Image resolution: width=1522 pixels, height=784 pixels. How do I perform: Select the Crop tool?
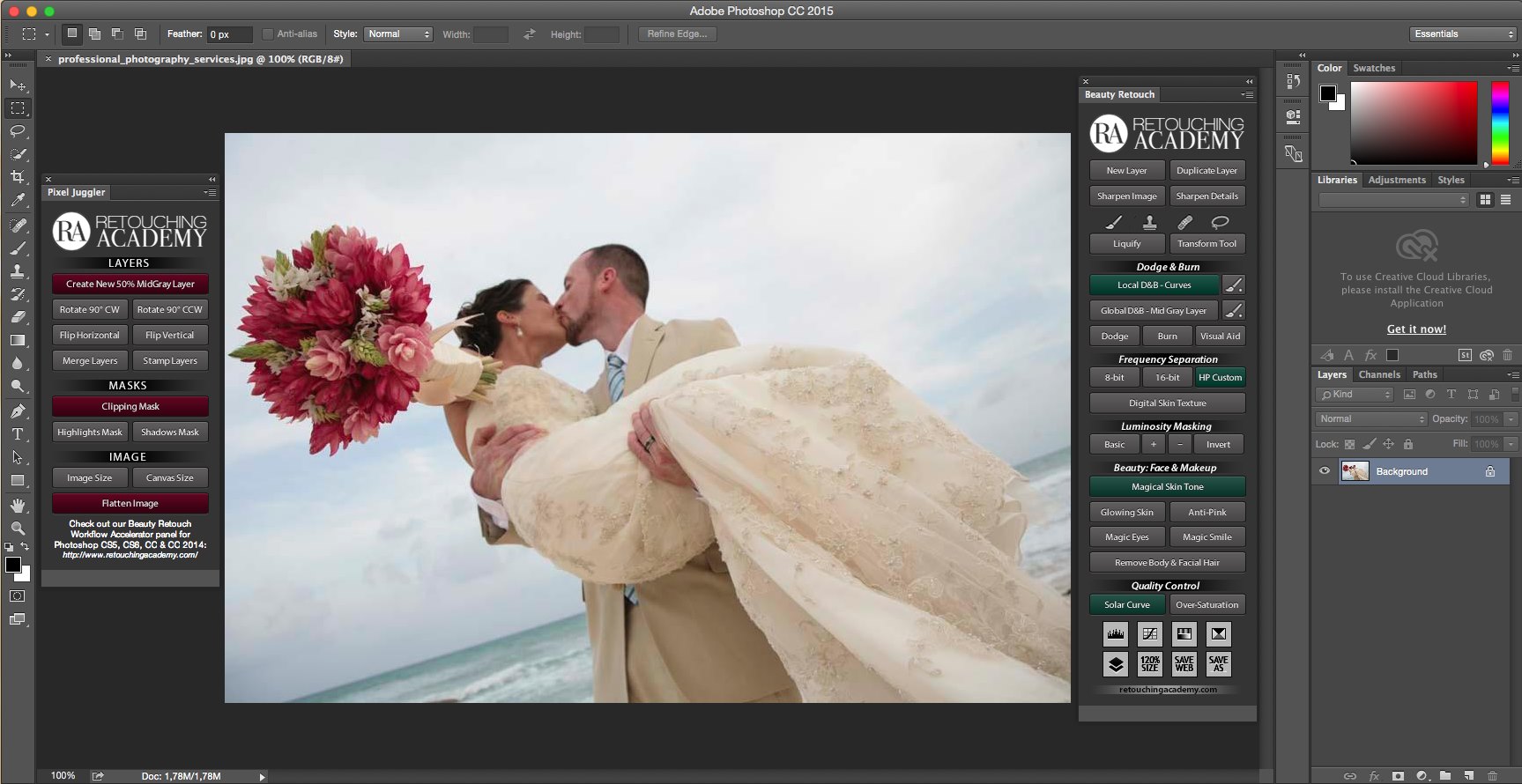point(18,177)
